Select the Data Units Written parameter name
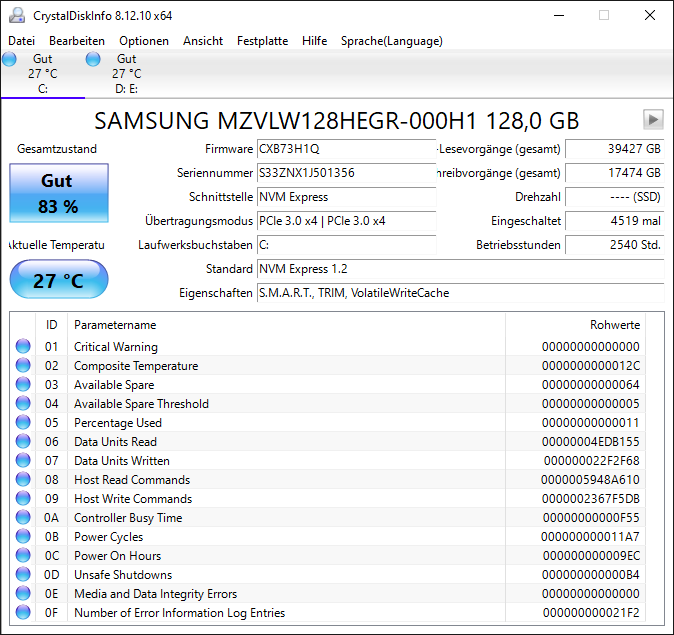674x635 pixels. pyautogui.click(x=122, y=460)
